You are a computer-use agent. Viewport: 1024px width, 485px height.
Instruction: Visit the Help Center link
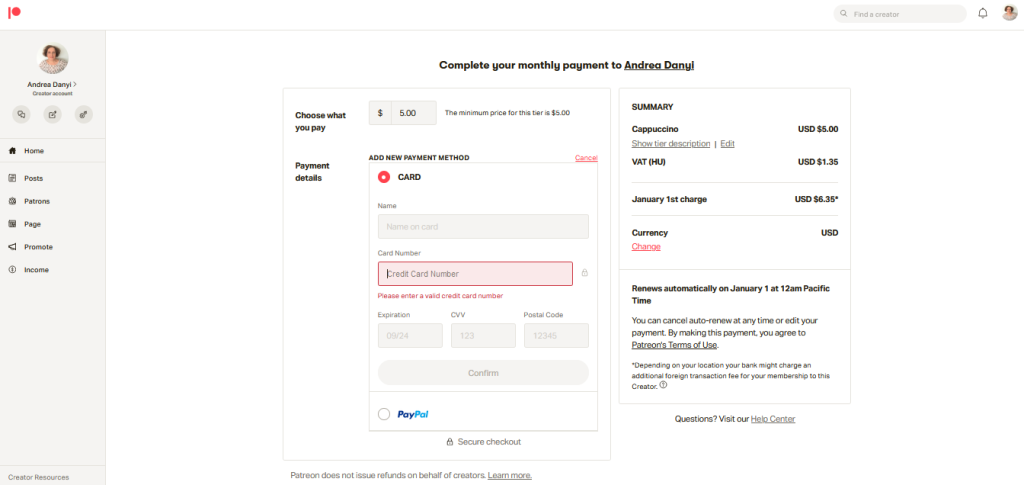[x=773, y=419]
